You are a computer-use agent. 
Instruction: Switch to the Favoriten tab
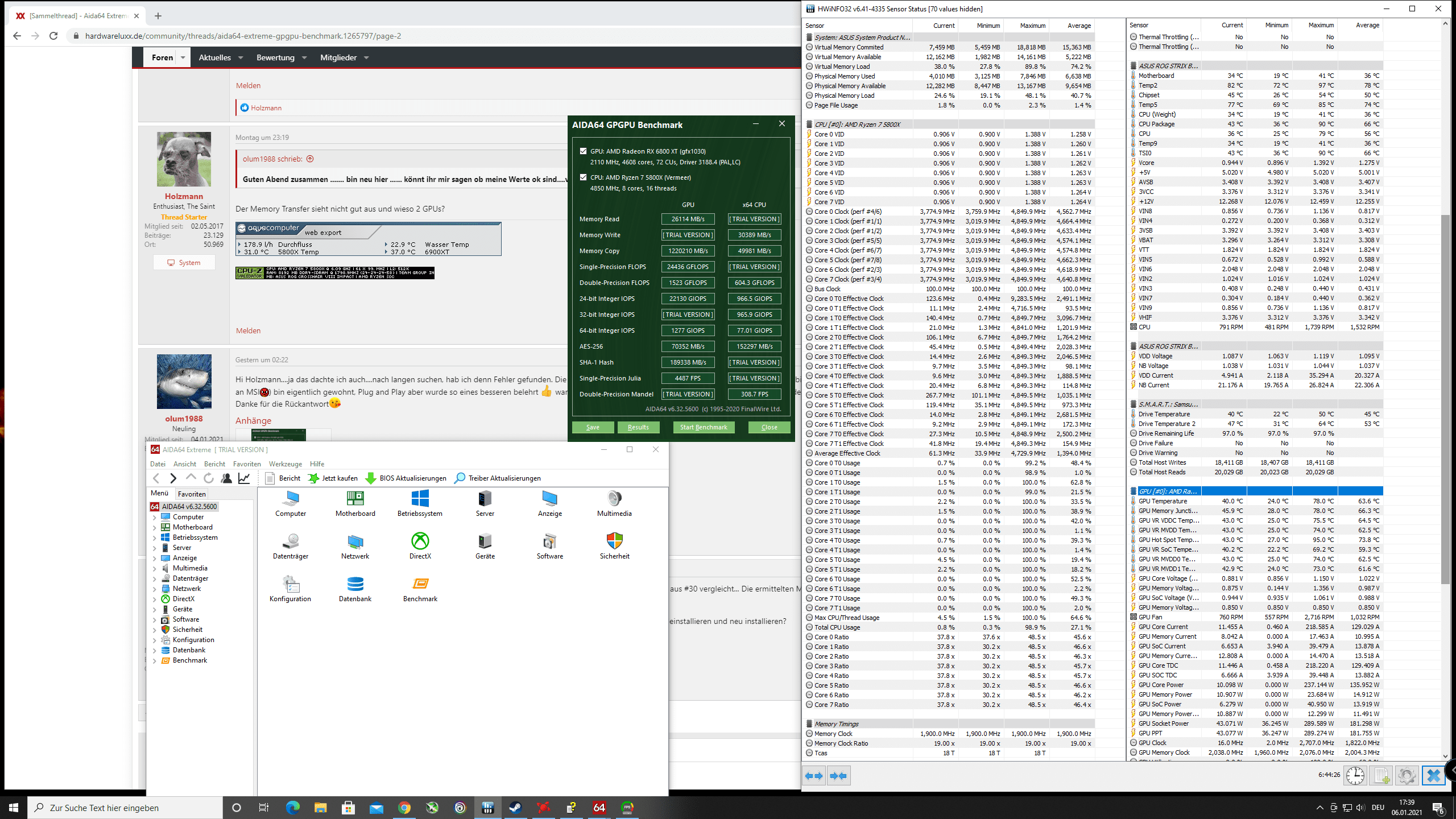(191, 494)
